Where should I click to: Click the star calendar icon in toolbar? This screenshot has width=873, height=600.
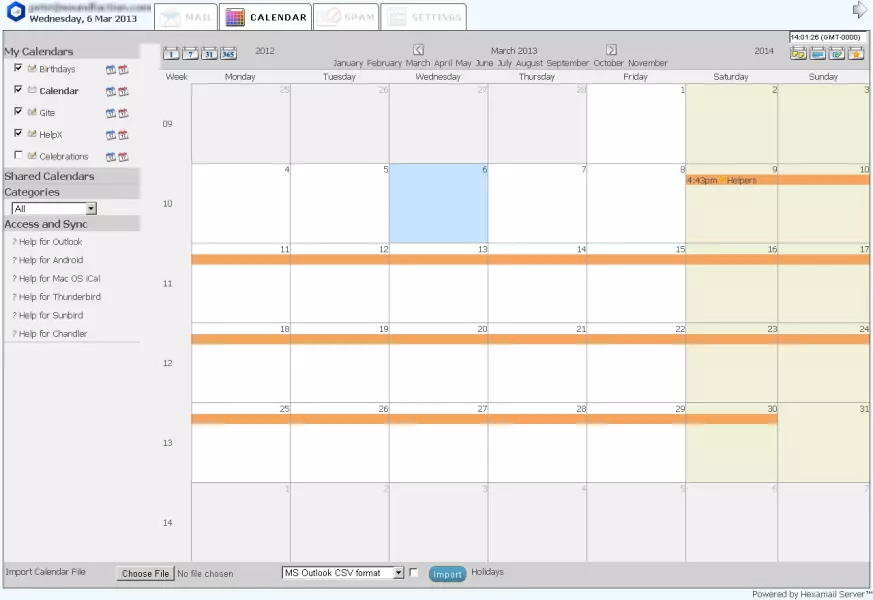pyautogui.click(x=856, y=53)
